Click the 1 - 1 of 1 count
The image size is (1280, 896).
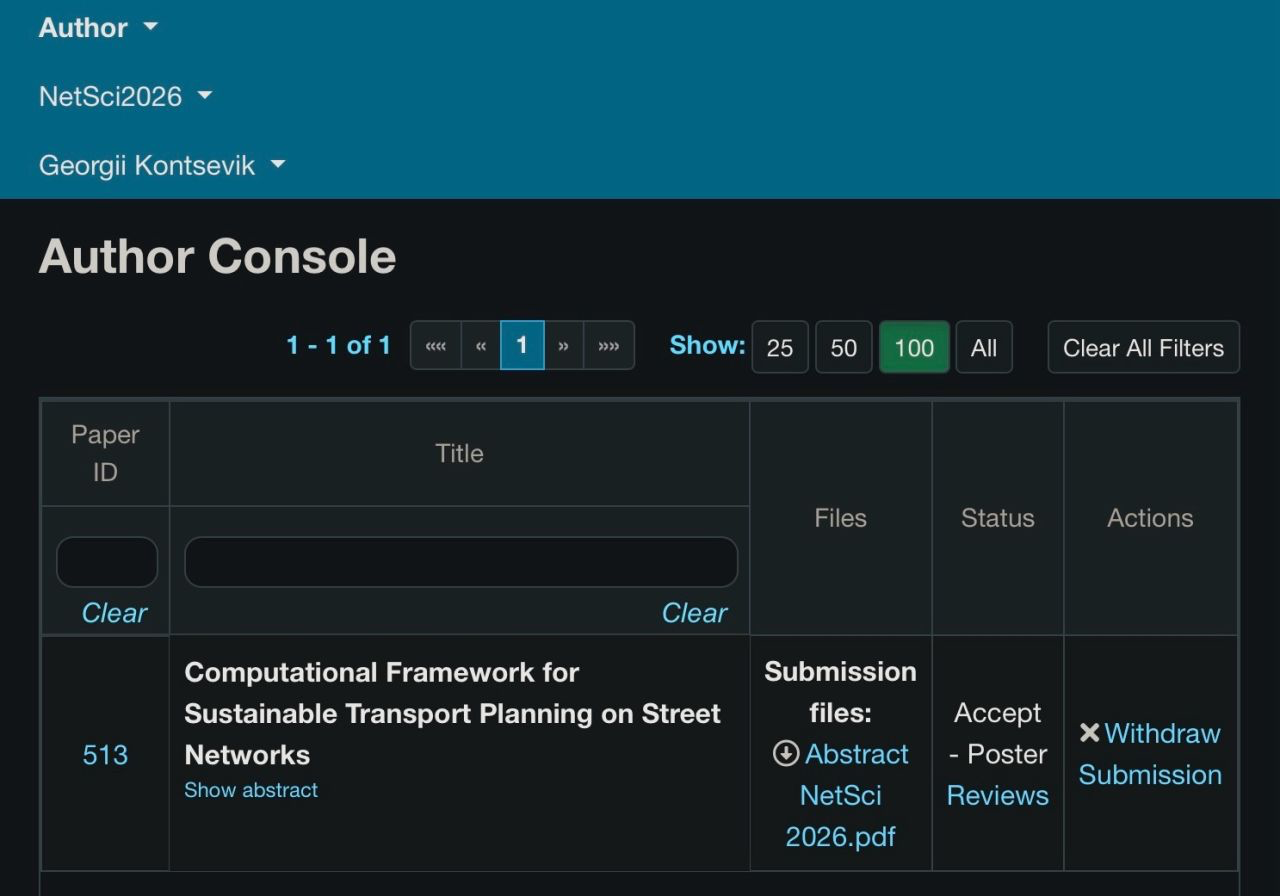click(338, 345)
